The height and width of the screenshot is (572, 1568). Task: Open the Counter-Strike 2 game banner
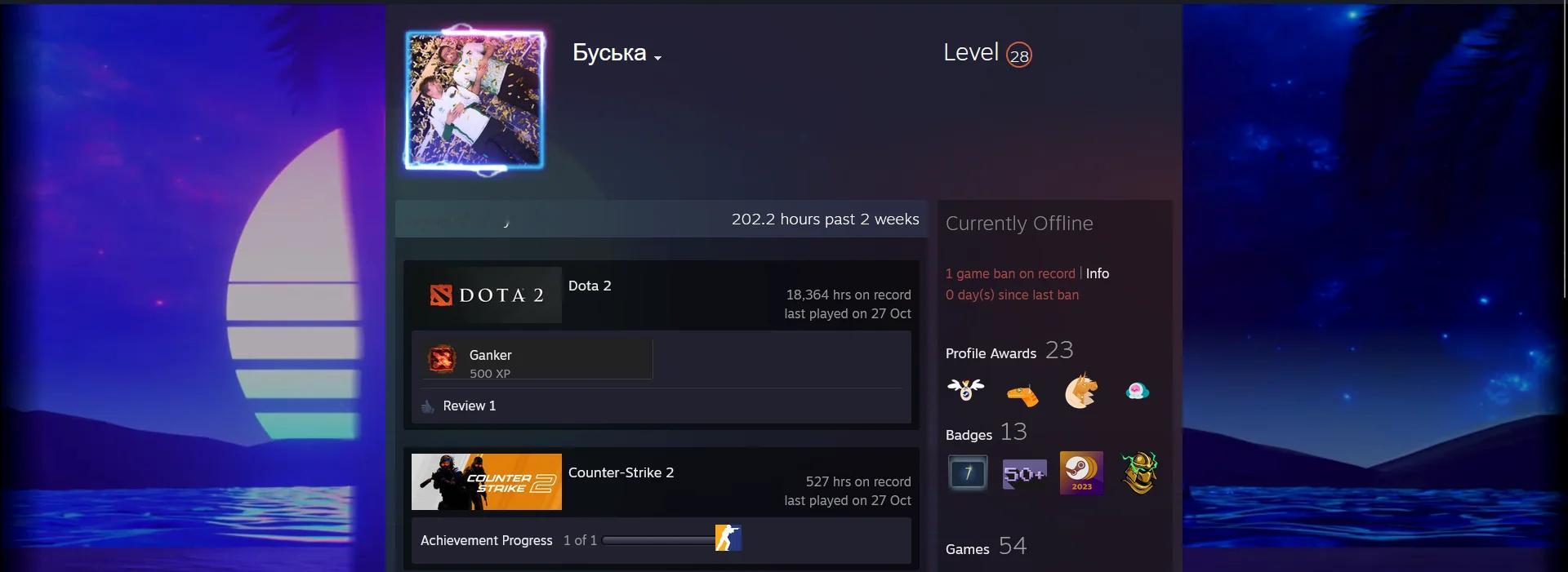coord(487,481)
